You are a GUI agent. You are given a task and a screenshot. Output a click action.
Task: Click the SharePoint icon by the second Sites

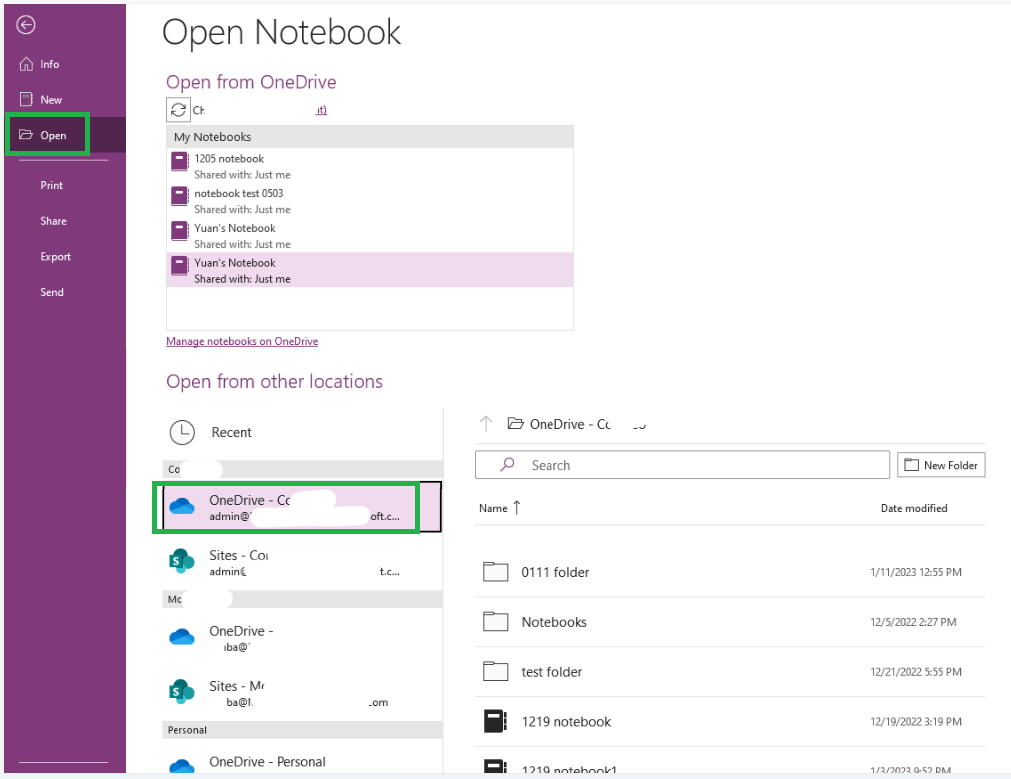pyautogui.click(x=181, y=692)
